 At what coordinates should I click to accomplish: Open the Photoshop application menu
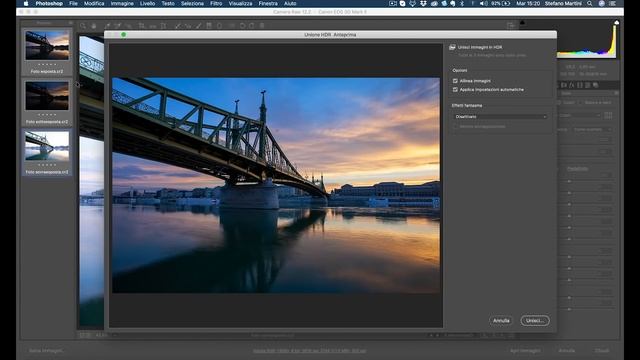tap(49, 3)
